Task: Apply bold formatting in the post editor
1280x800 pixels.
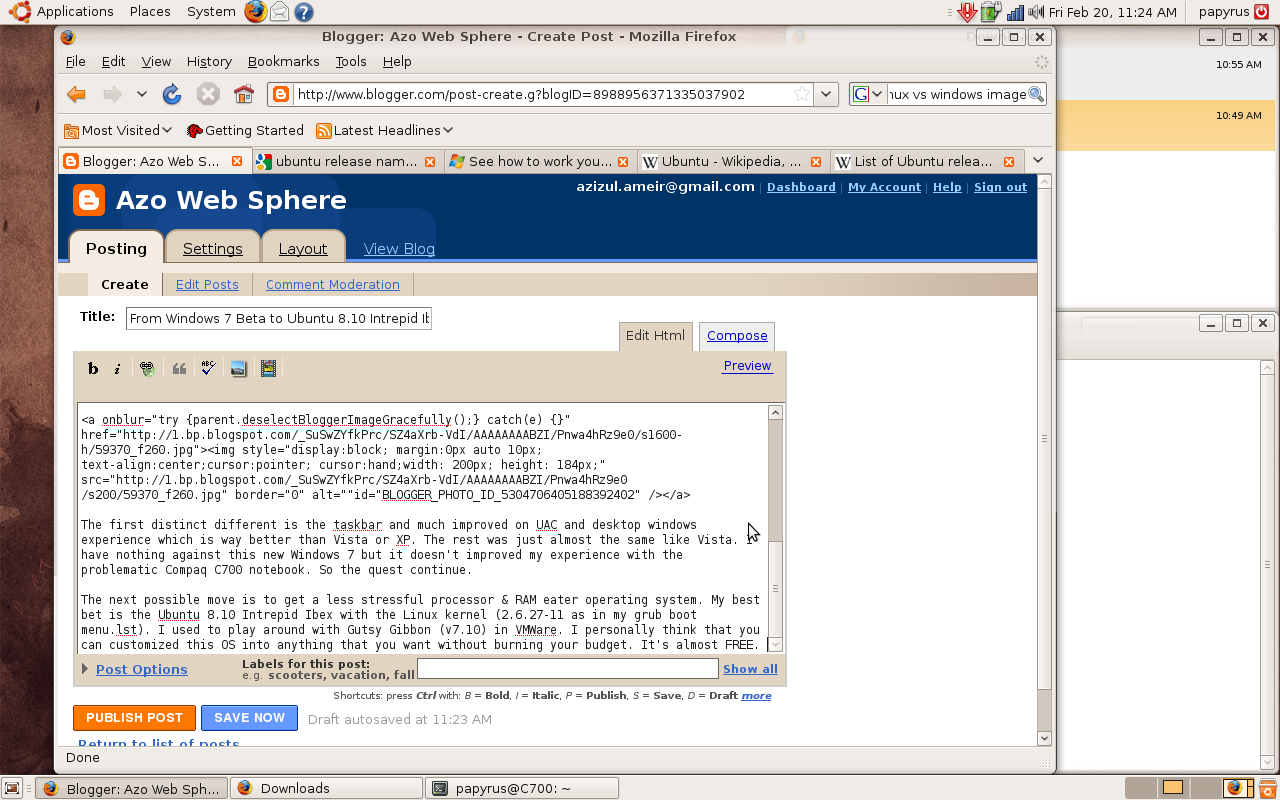Action: (93, 369)
